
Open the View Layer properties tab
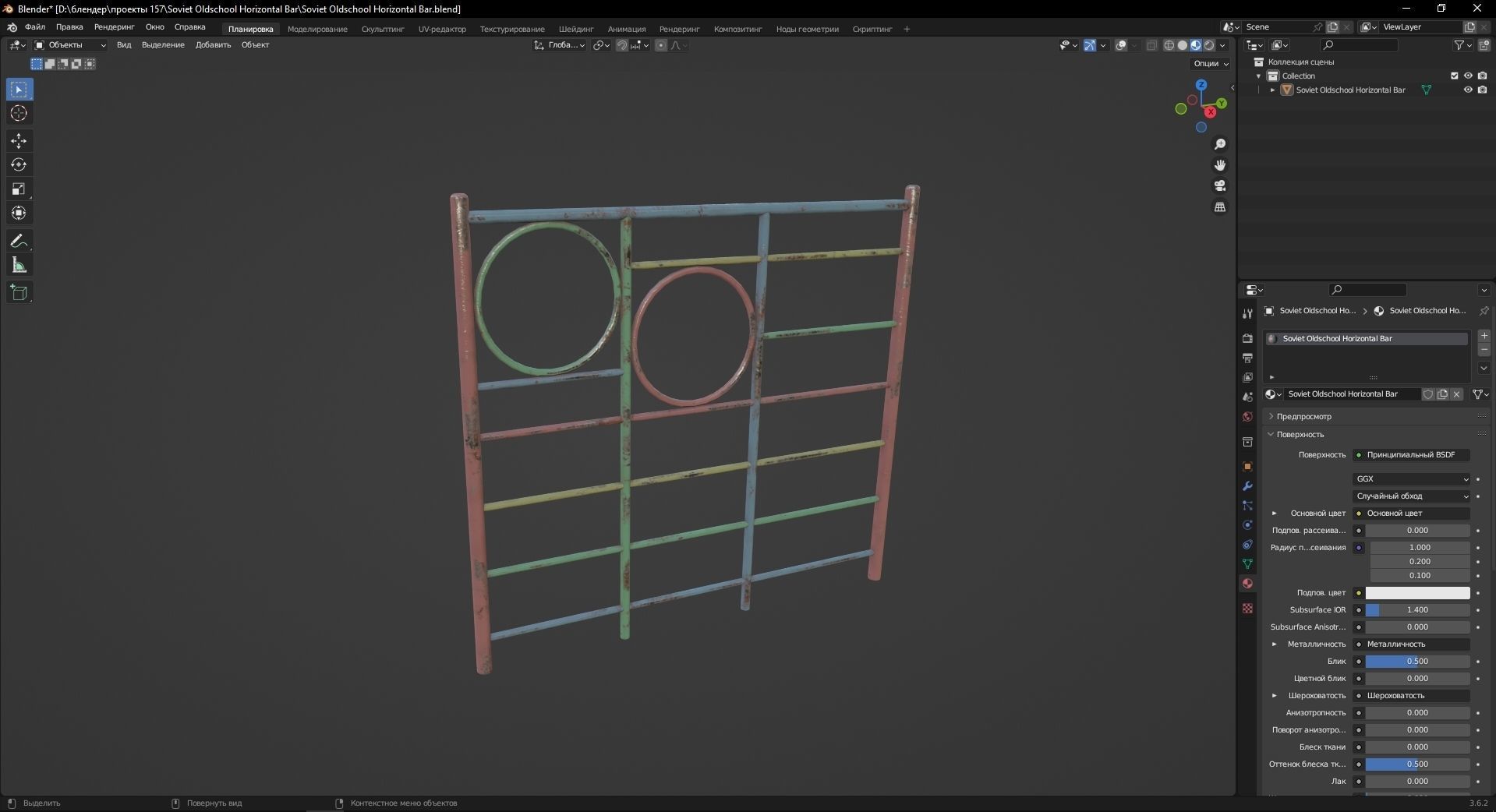(1247, 377)
